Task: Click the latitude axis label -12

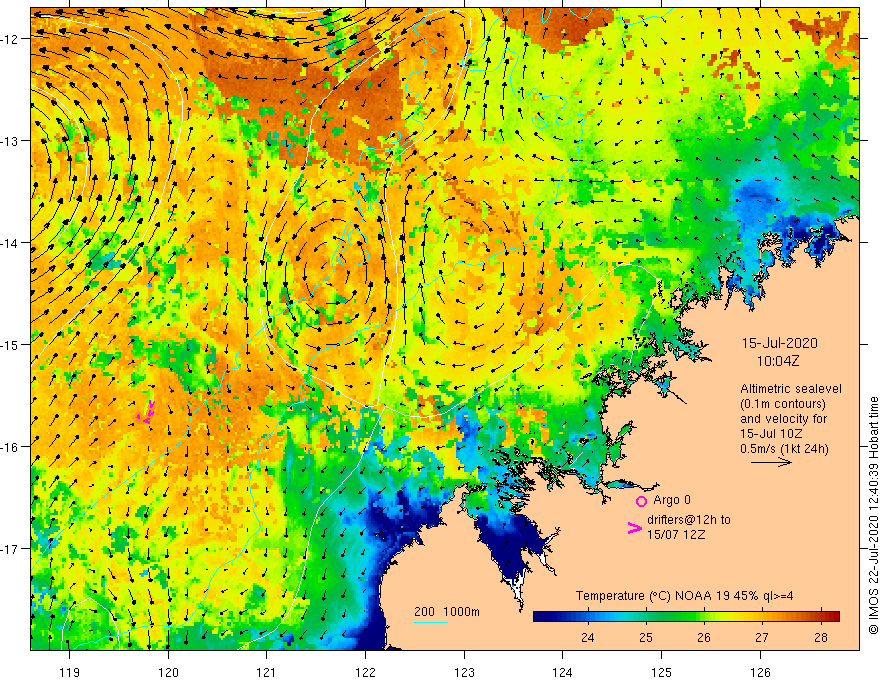Action: (x=11, y=39)
